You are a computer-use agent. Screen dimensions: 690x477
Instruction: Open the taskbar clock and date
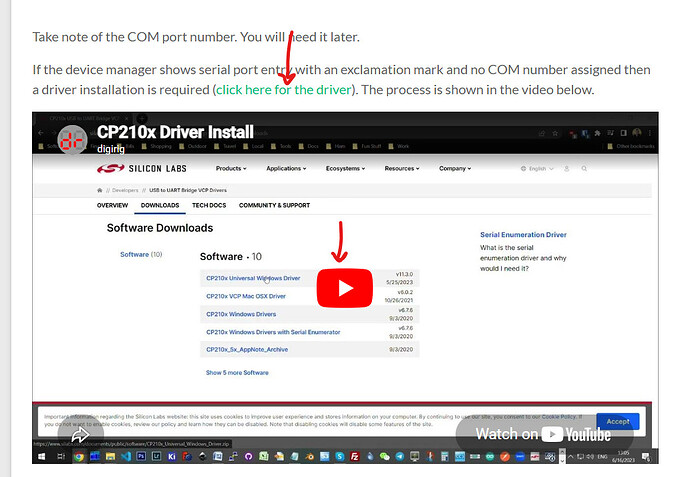point(624,456)
